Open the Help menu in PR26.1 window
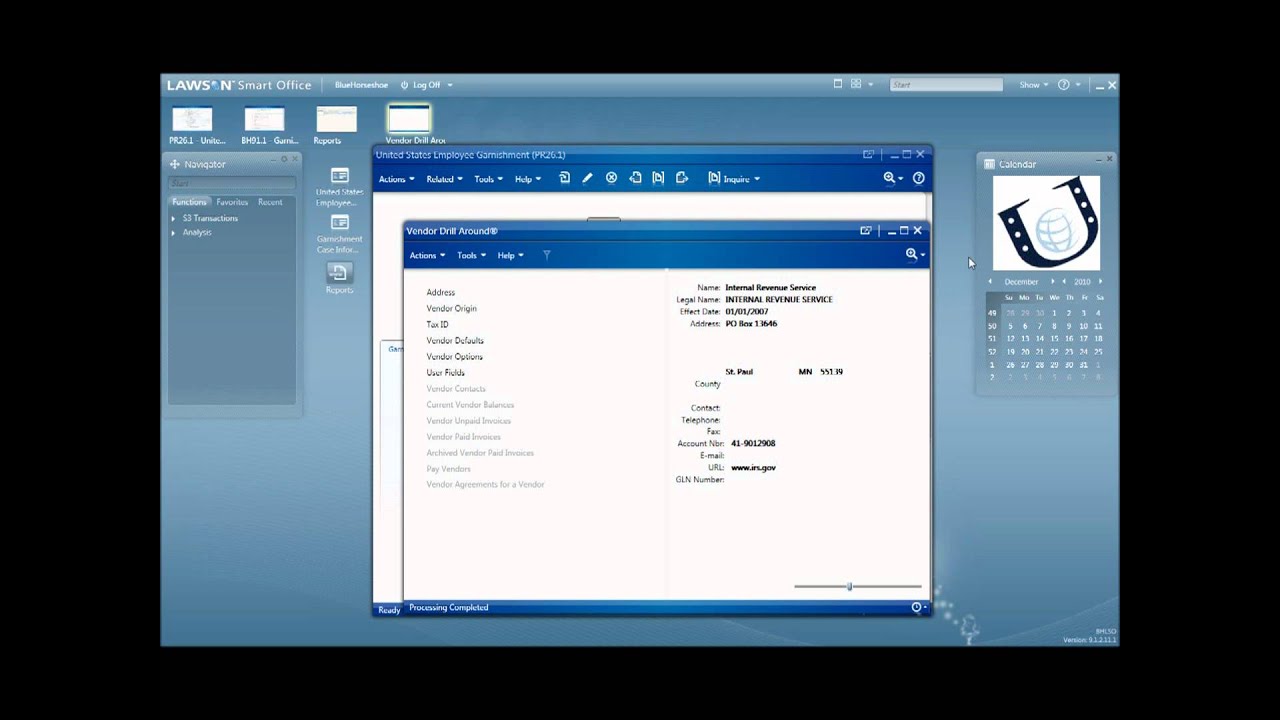 point(527,179)
